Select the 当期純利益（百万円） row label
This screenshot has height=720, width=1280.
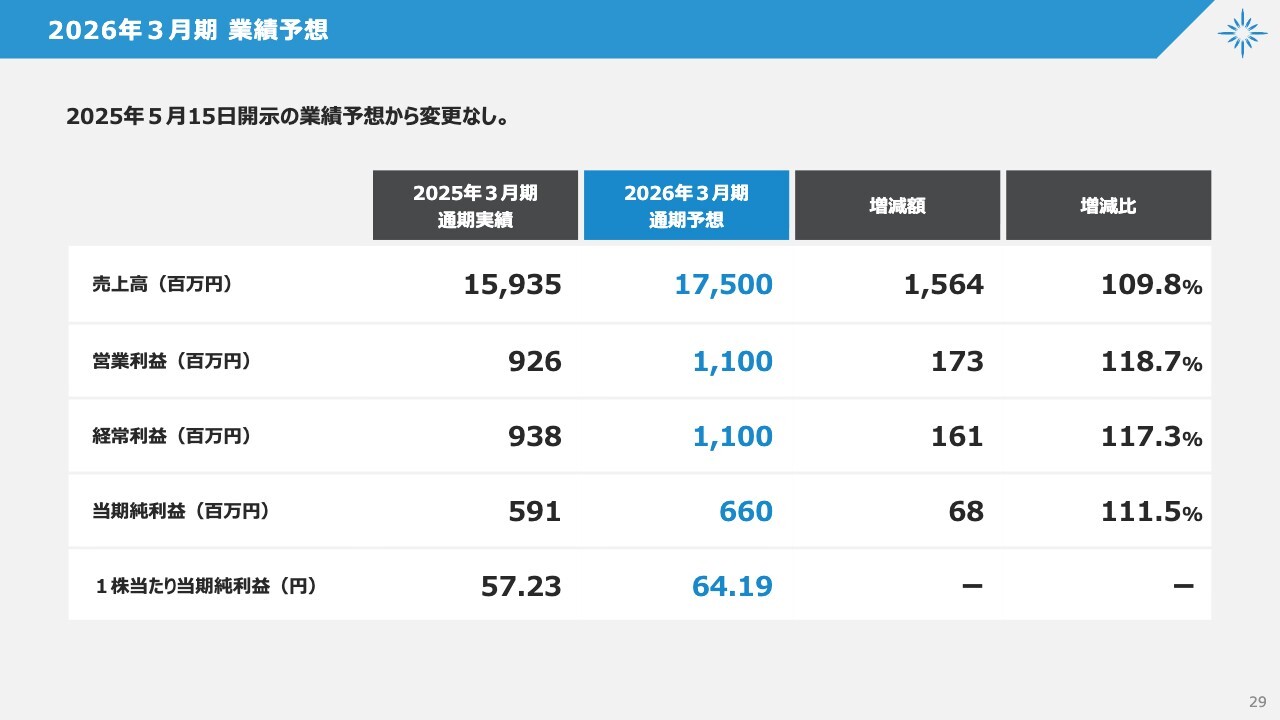180,511
